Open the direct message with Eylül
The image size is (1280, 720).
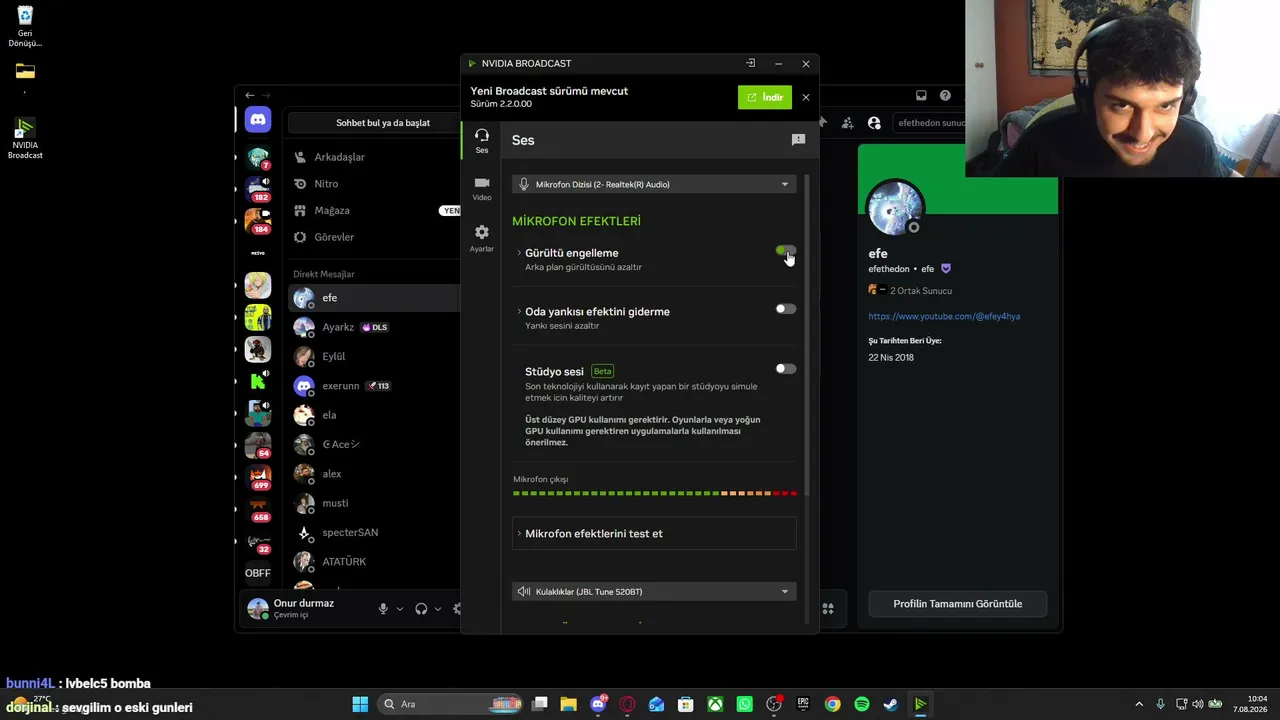tap(374, 356)
